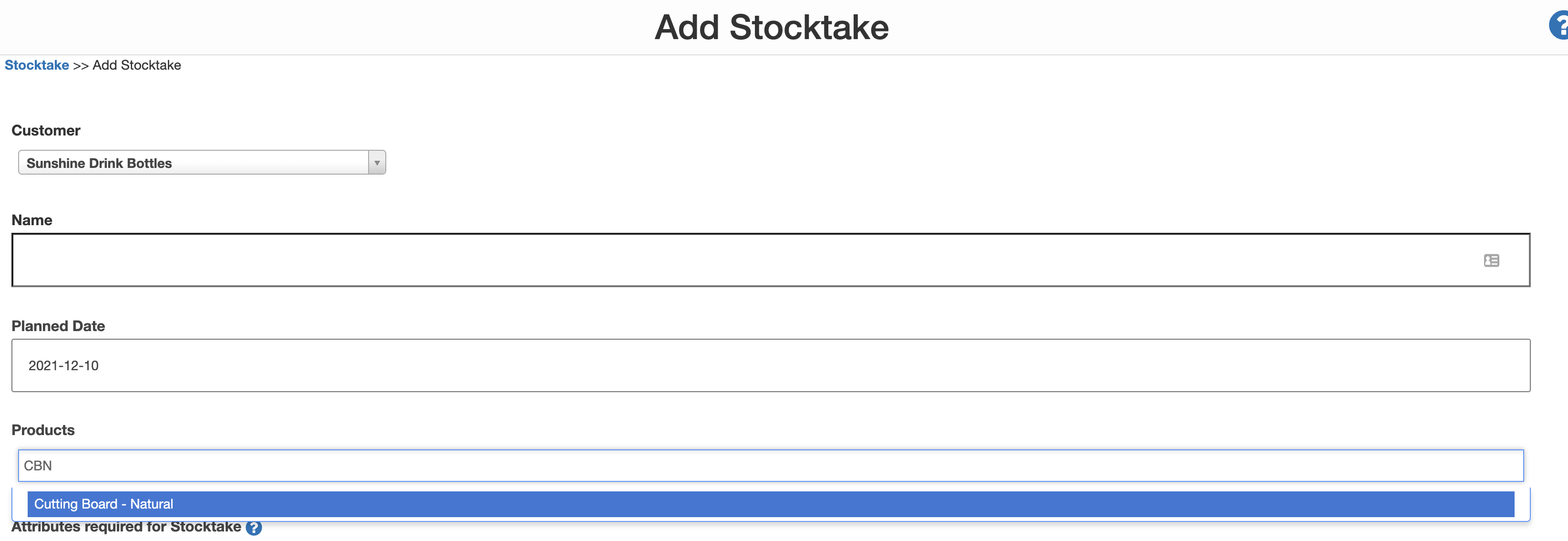1568x541 pixels.
Task: Click the empty Name text field
Action: (731, 260)
